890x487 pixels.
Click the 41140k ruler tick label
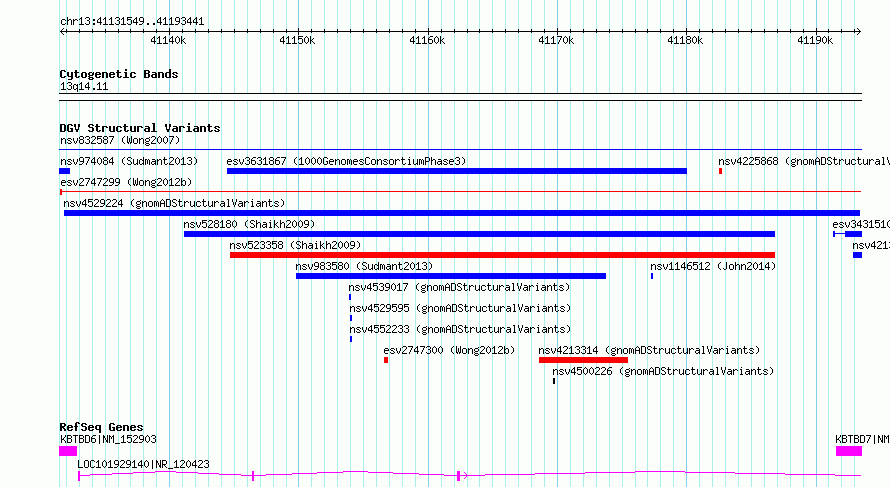[168, 40]
